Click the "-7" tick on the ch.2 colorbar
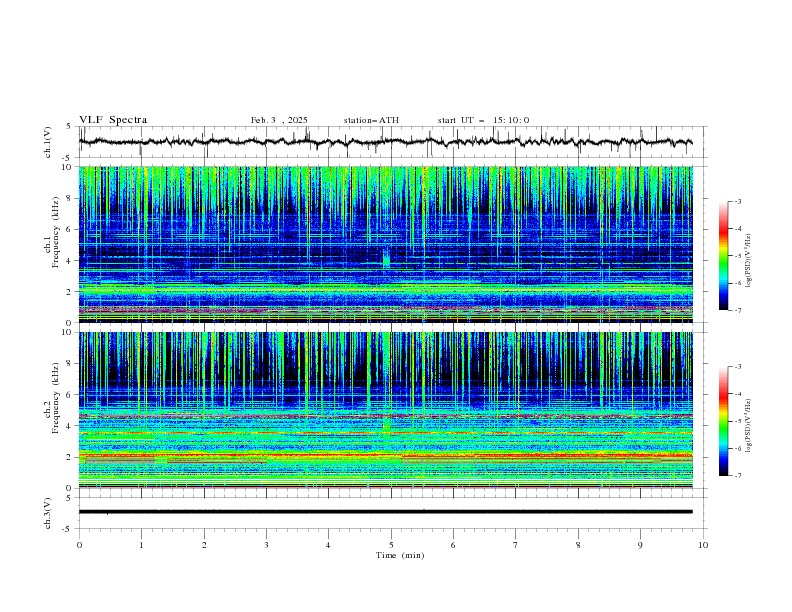The image size is (792, 612). coord(738,475)
